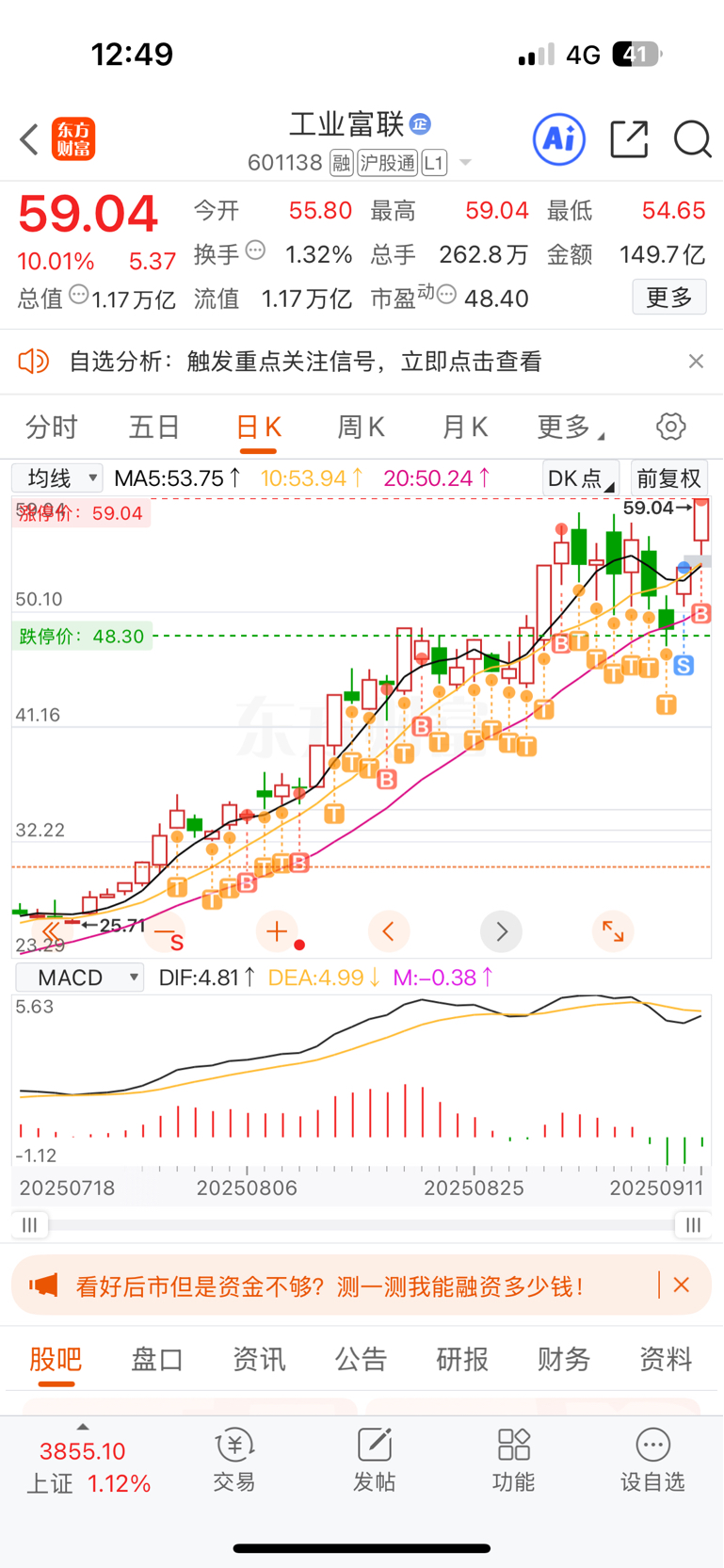Expand the 更多 chart period menu
Screen dimensions: 724x1568
point(571,428)
